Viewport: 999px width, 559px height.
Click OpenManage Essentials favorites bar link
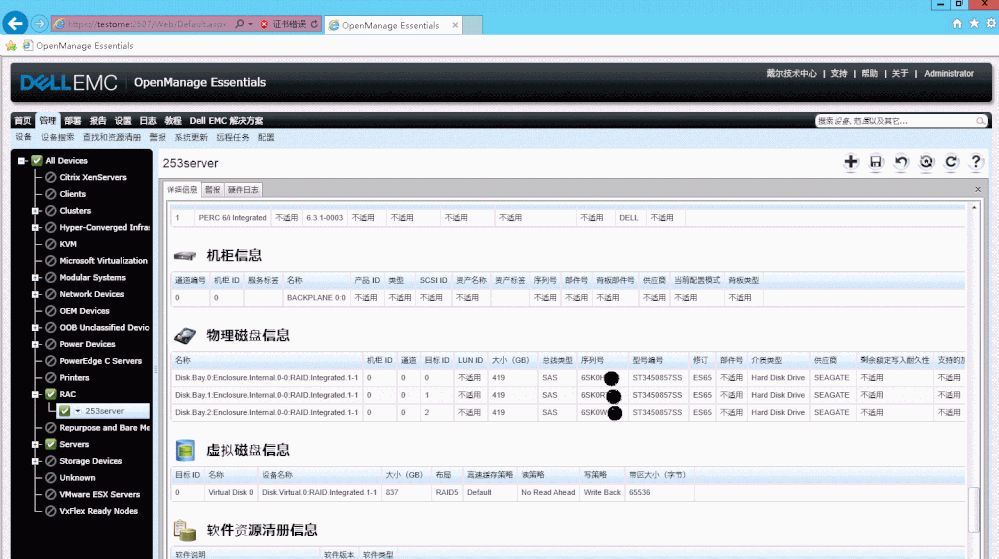pos(78,45)
